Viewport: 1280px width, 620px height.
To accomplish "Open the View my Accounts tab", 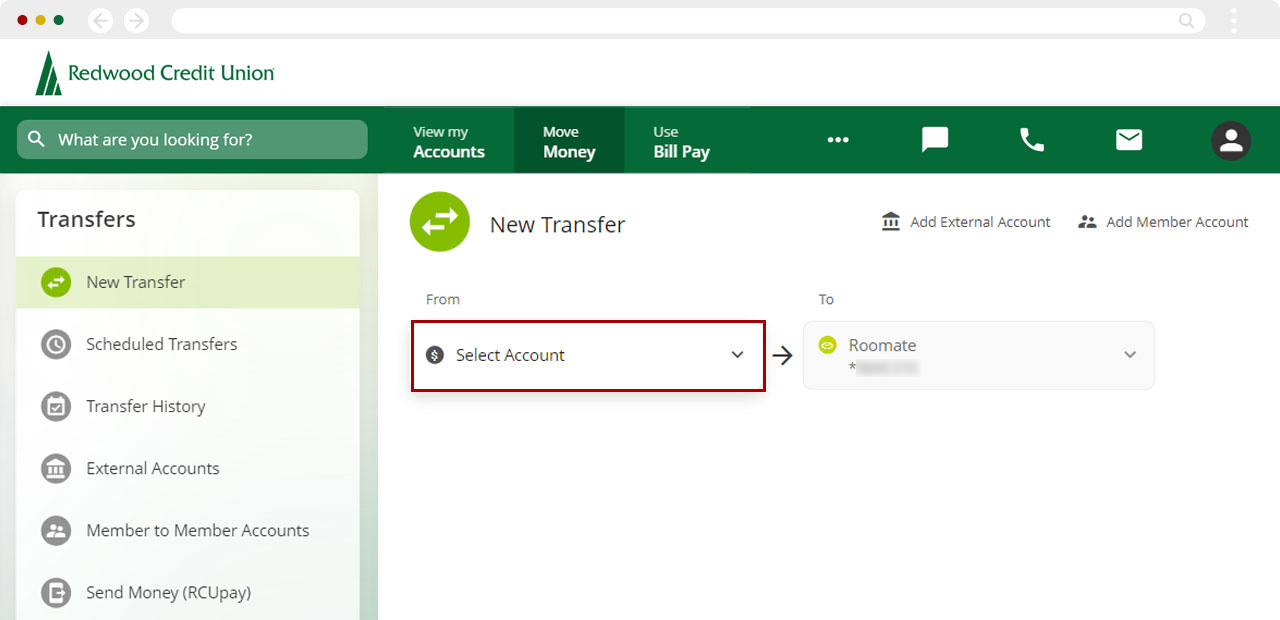I will tap(449, 141).
